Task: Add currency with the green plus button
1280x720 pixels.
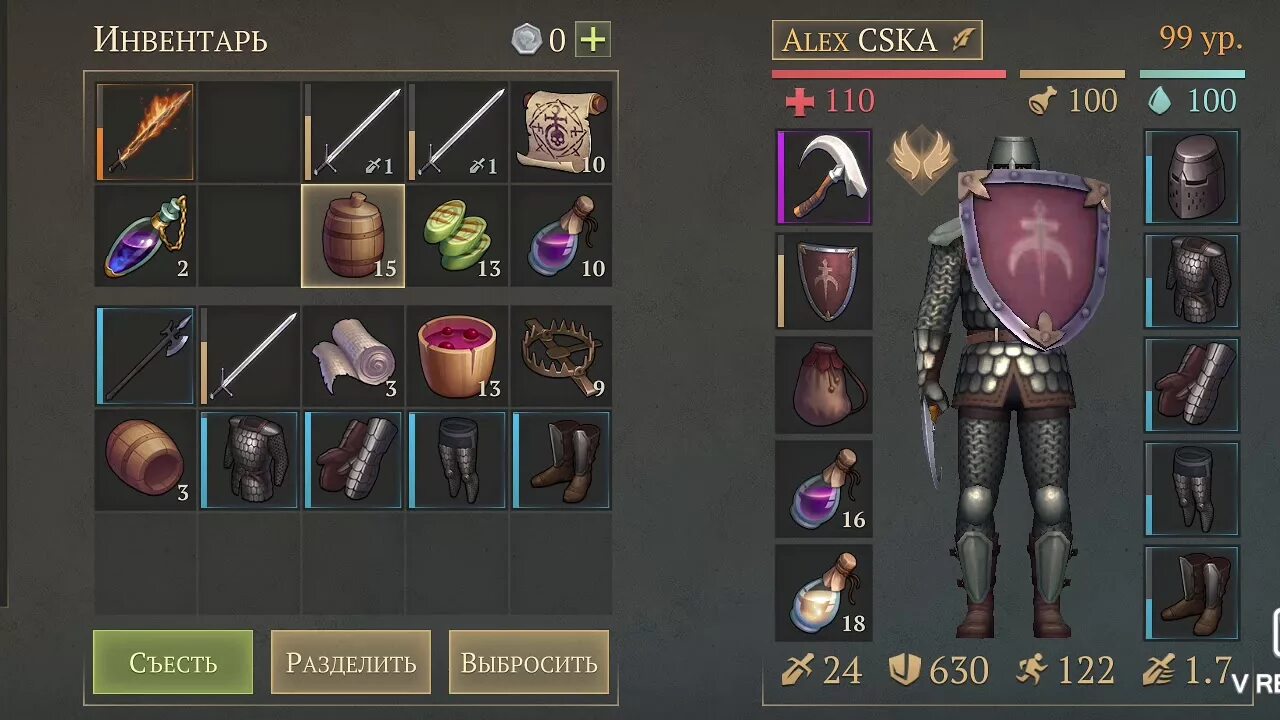Action: click(x=593, y=40)
